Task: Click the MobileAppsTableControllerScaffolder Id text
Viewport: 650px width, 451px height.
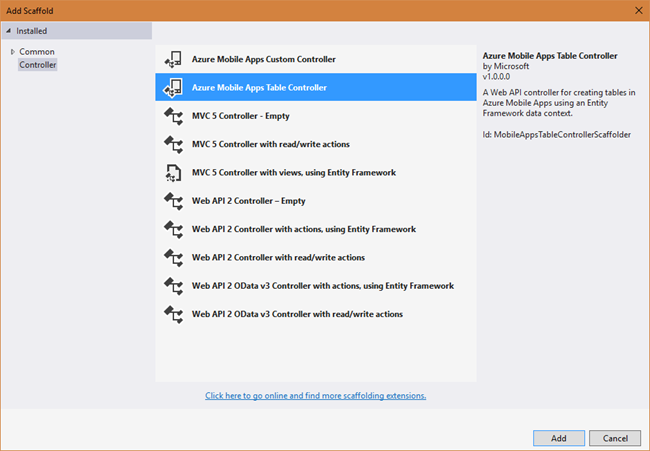Action: (557, 135)
